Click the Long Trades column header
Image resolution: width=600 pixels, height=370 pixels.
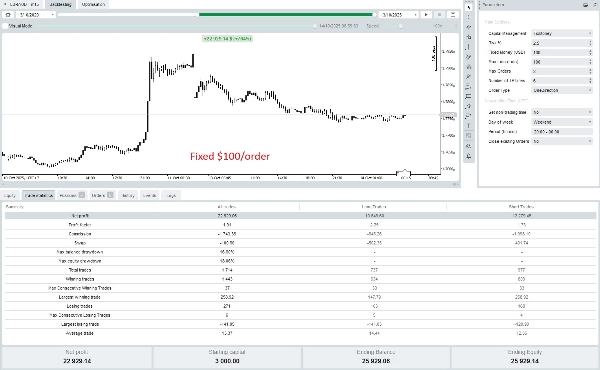373,207
